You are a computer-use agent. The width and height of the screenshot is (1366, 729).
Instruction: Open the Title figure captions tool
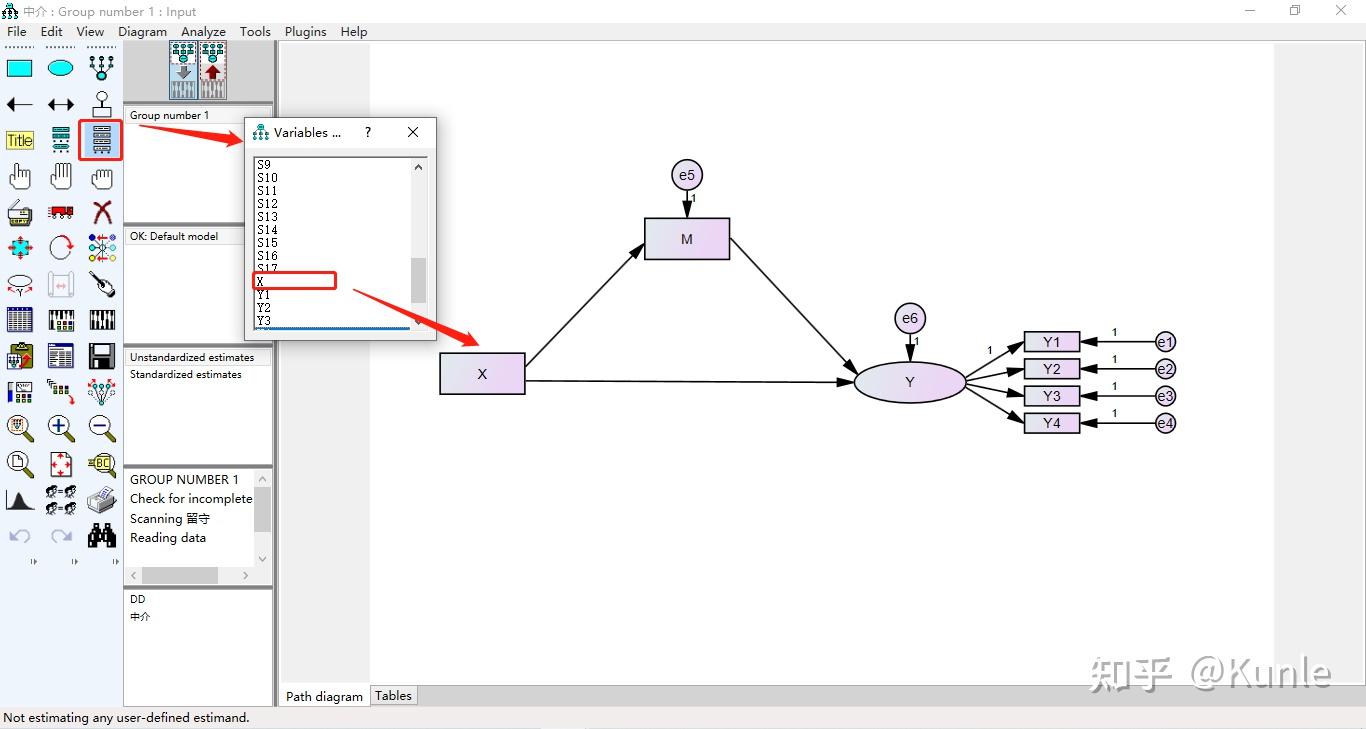tap(20, 141)
